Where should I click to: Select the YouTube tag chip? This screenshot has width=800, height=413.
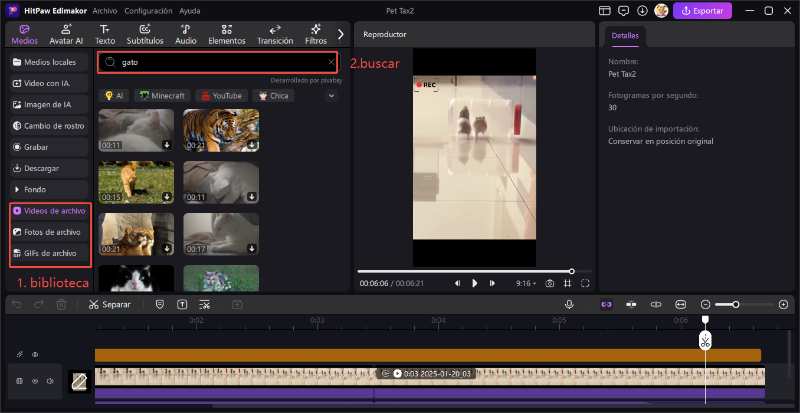221,95
